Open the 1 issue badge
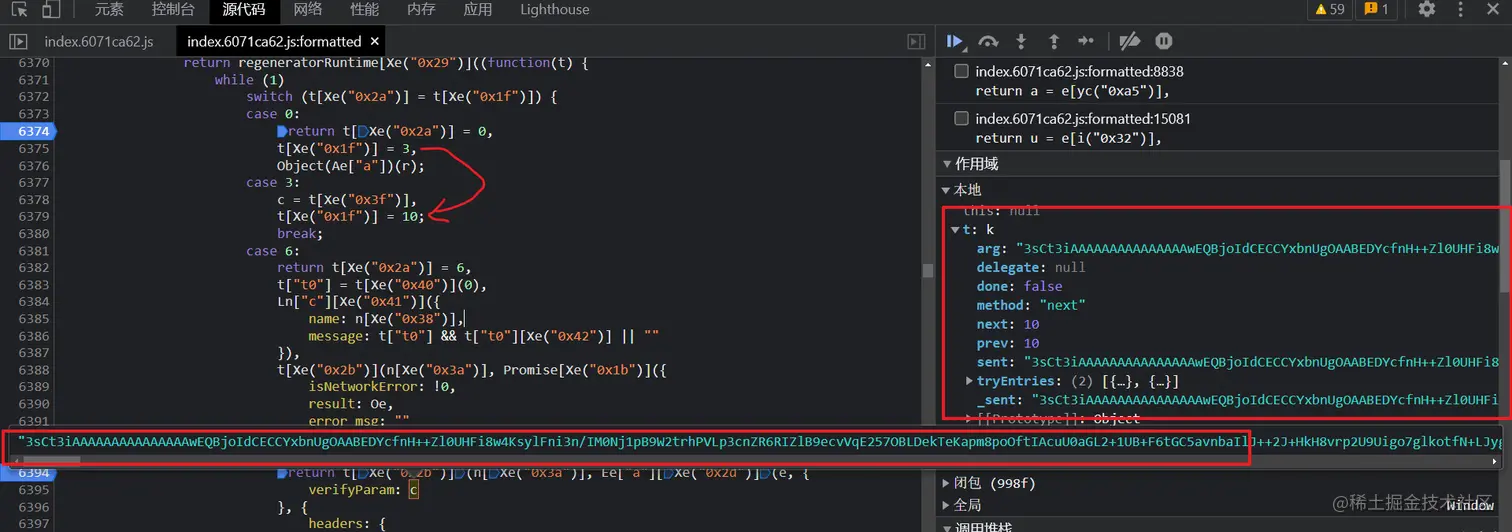Image resolution: width=1512 pixels, height=532 pixels. (1376, 9)
